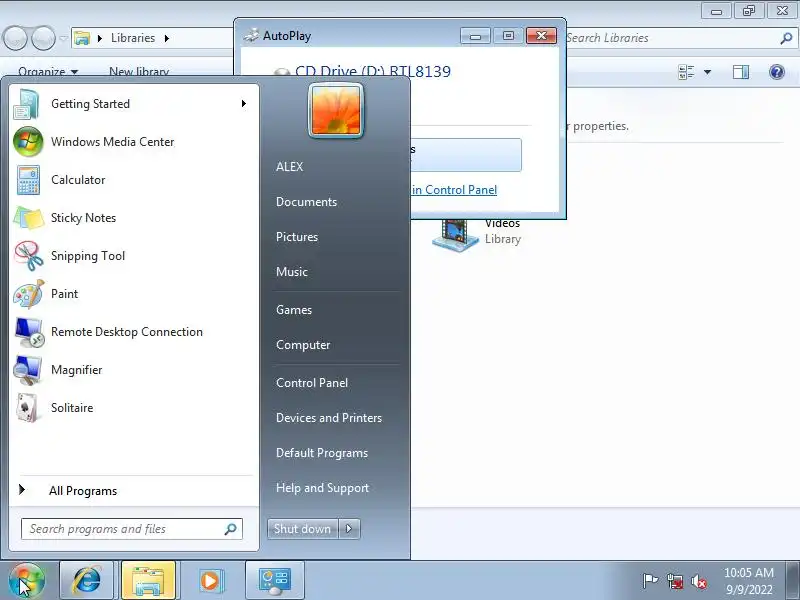800x600 pixels.
Task: Open Internet Explorer from taskbar
Action: click(x=87, y=581)
